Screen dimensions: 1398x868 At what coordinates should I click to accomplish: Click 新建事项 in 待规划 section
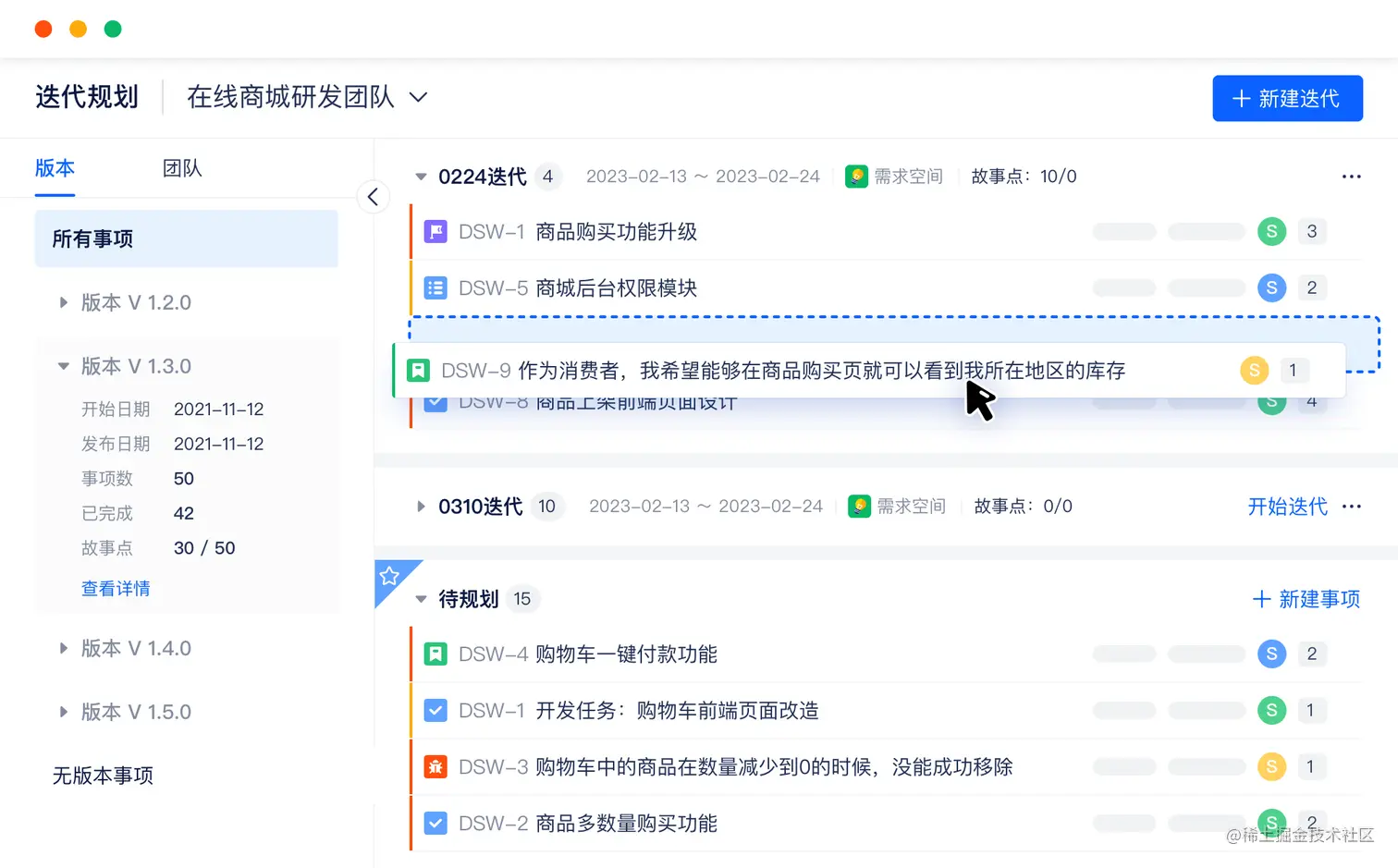(1306, 599)
